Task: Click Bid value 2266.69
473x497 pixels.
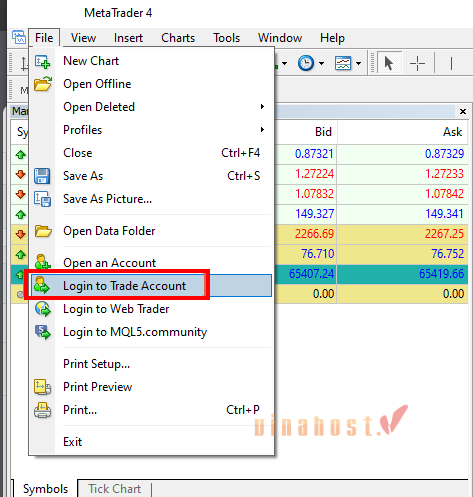Action: click(314, 234)
